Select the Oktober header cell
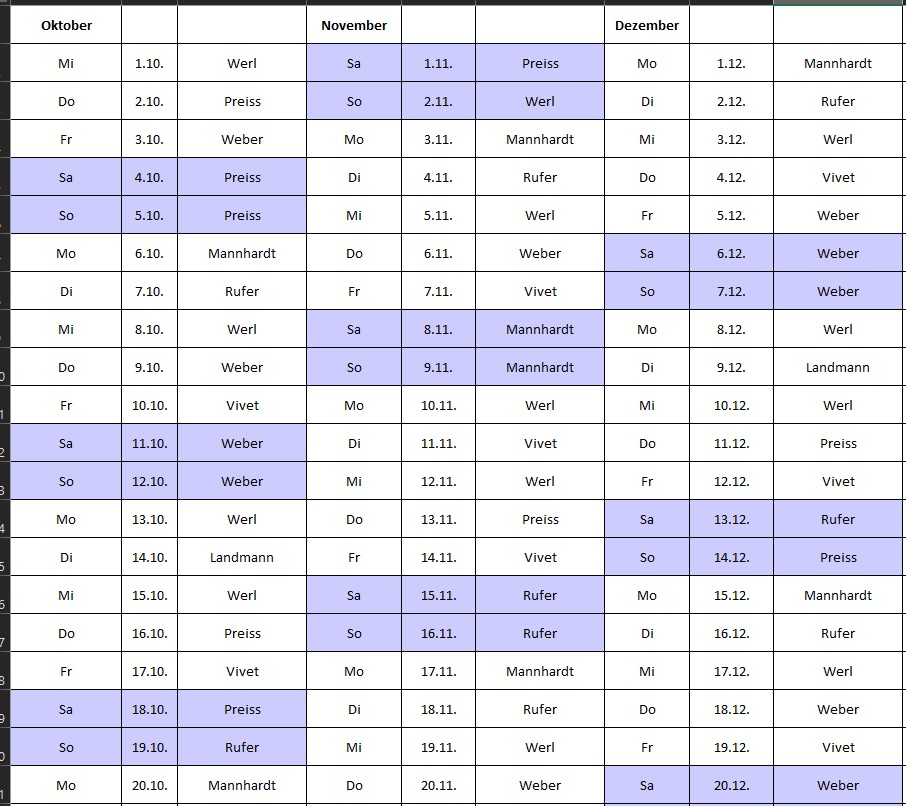 click(x=66, y=25)
